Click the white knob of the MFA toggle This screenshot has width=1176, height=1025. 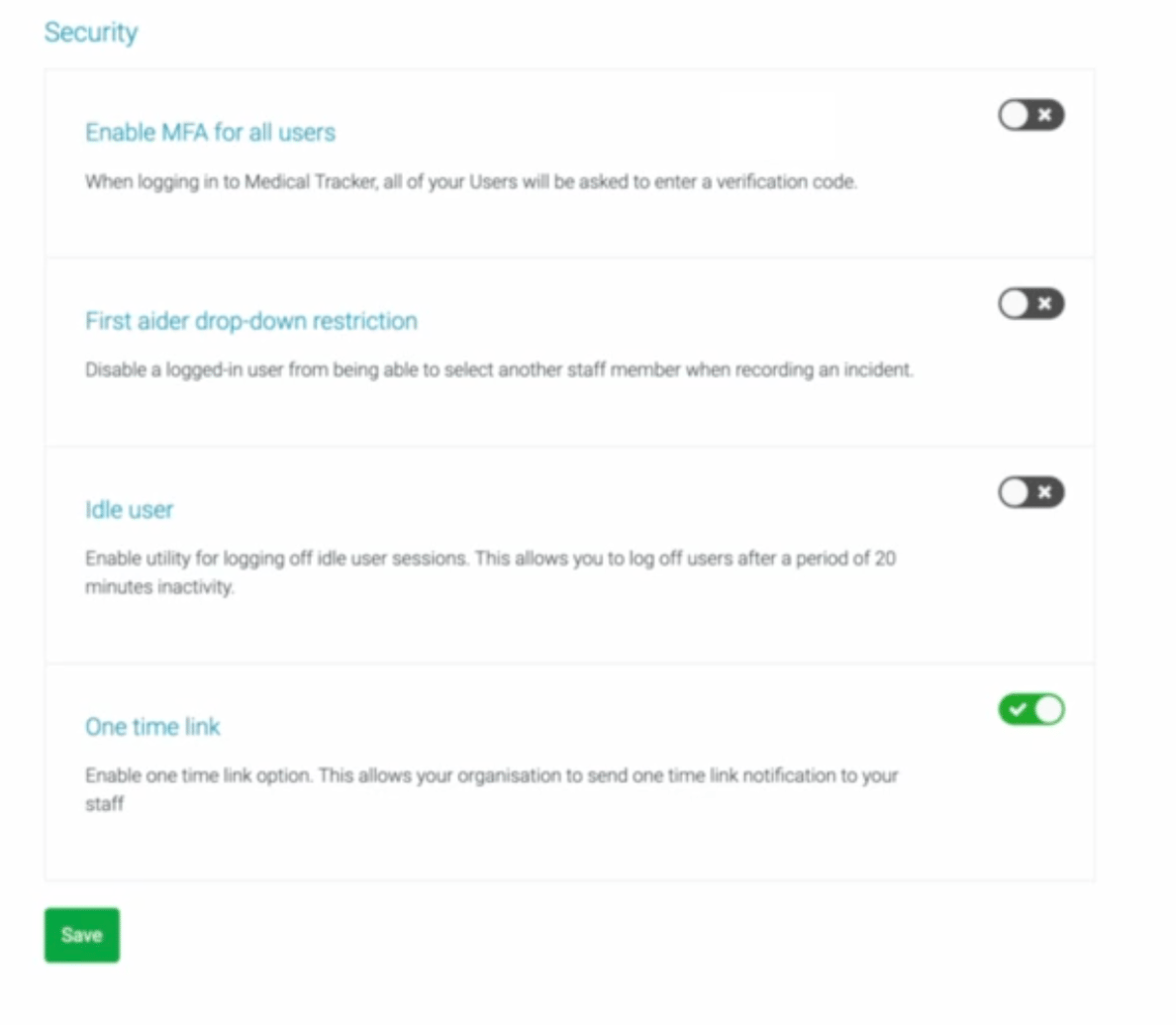coord(1013,115)
